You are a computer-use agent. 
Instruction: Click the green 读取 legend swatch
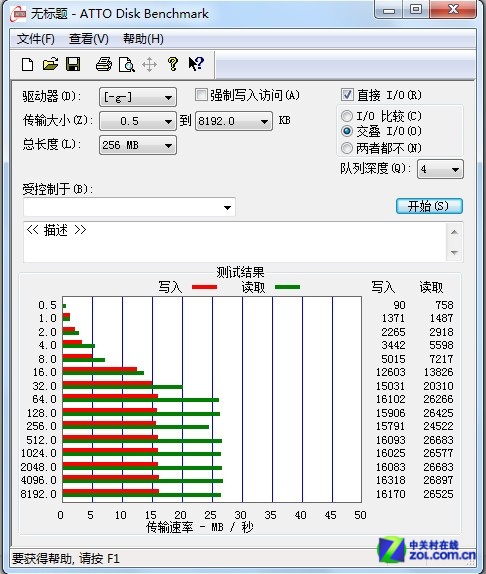tap(287, 287)
